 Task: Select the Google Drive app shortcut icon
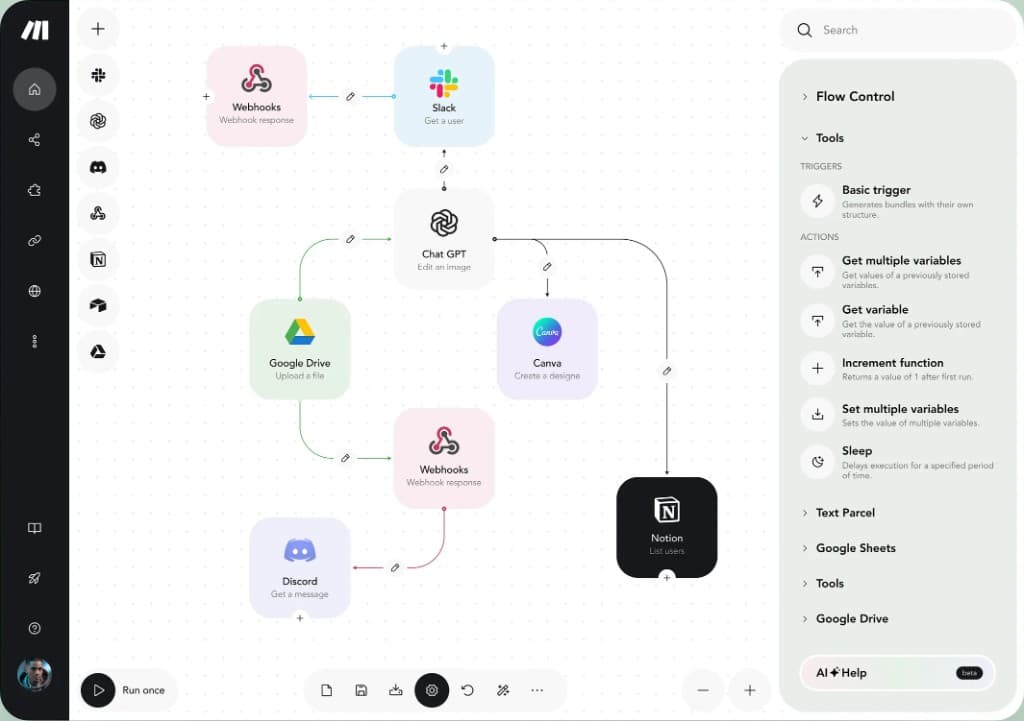(98, 352)
